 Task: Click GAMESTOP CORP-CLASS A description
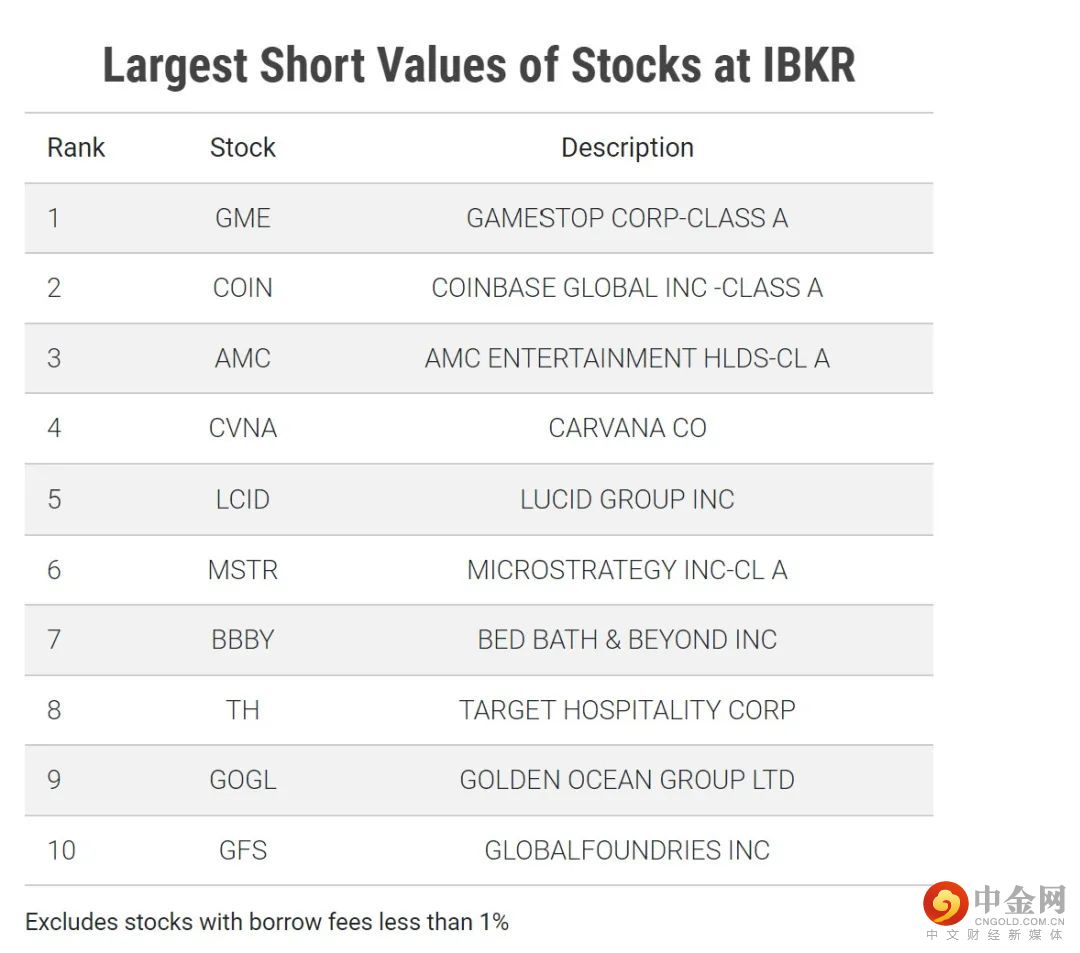click(x=627, y=218)
